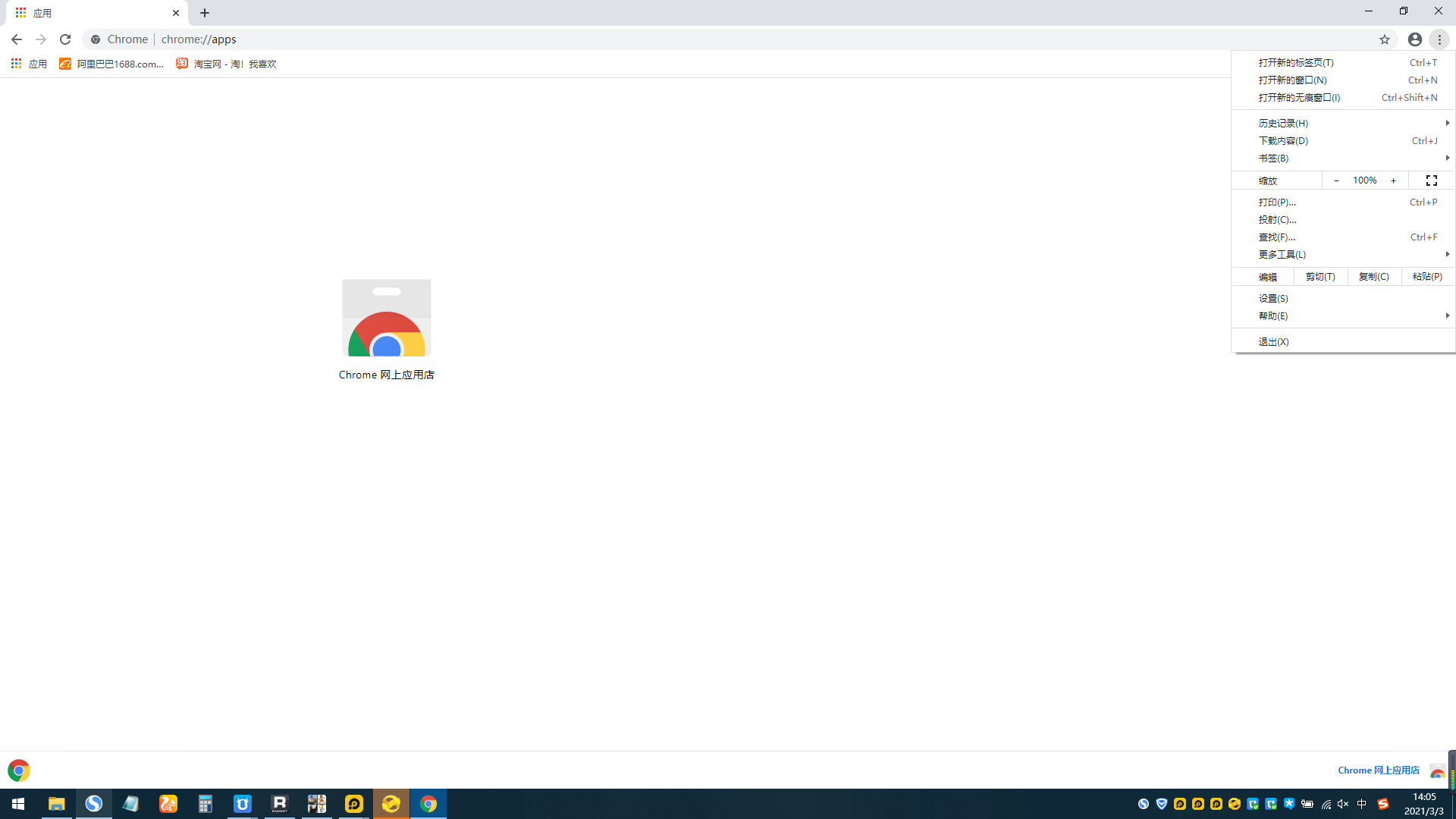Click the fullscreen icon in zoom row

point(1432,180)
